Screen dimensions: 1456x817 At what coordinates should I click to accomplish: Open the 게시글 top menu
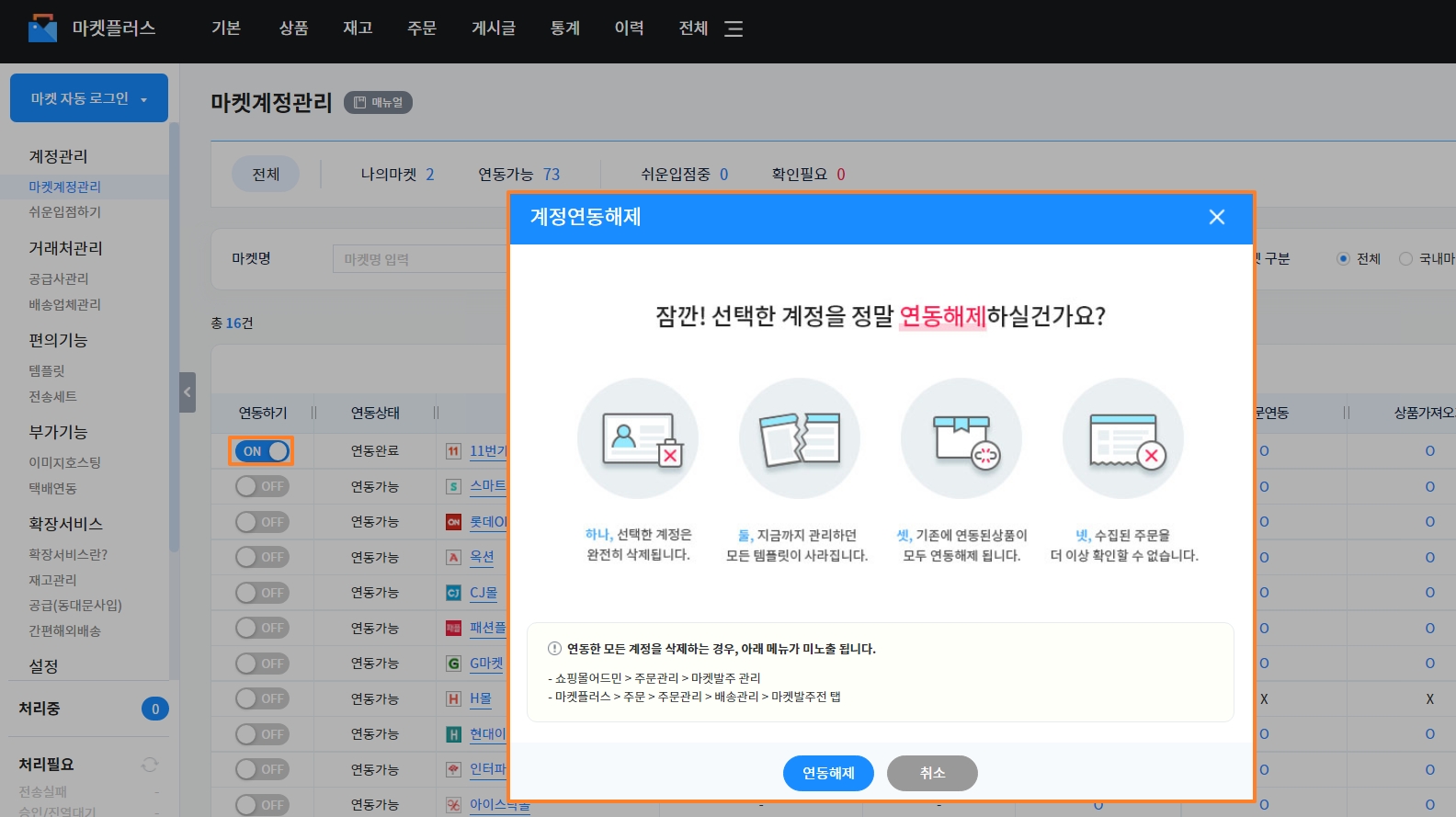pos(494,28)
